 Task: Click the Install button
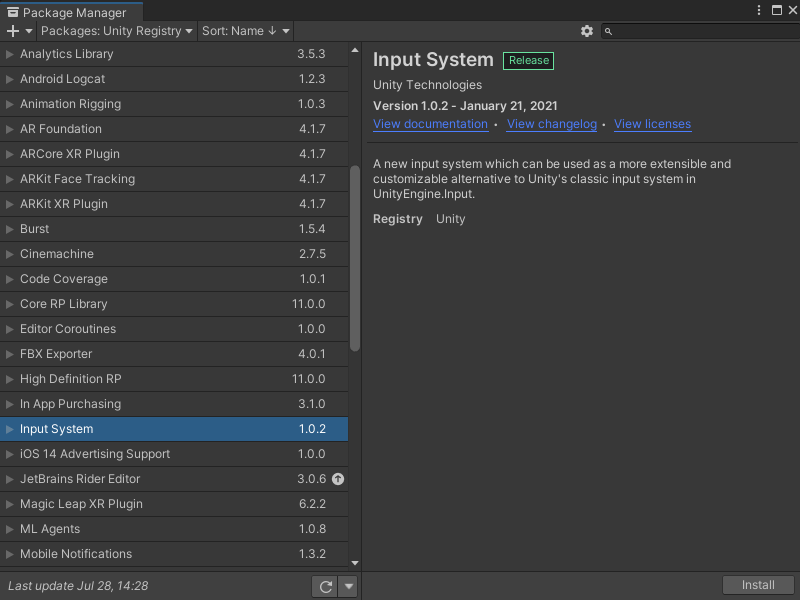[x=758, y=585]
